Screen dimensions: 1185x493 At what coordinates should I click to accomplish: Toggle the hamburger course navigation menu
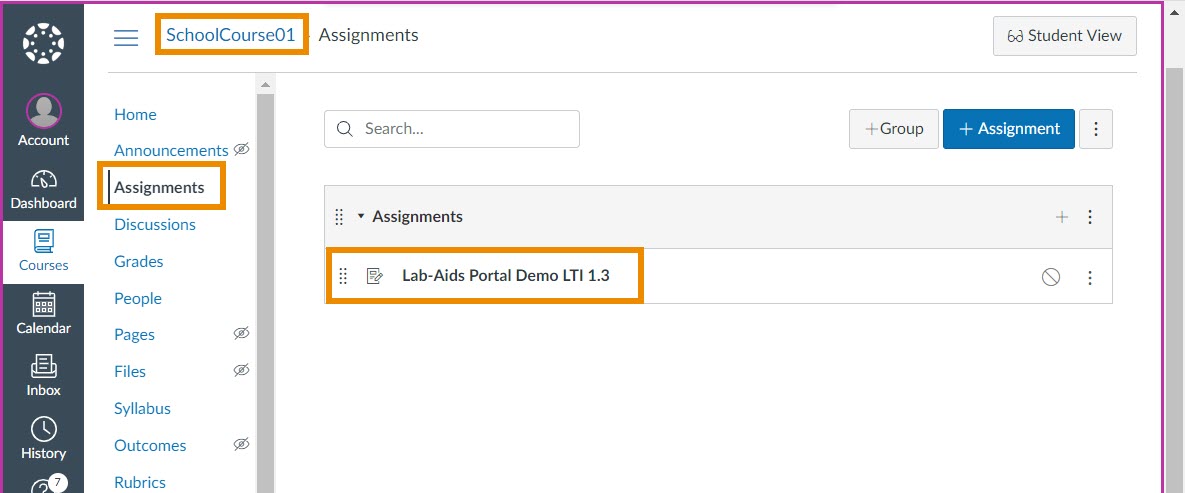[x=126, y=37]
